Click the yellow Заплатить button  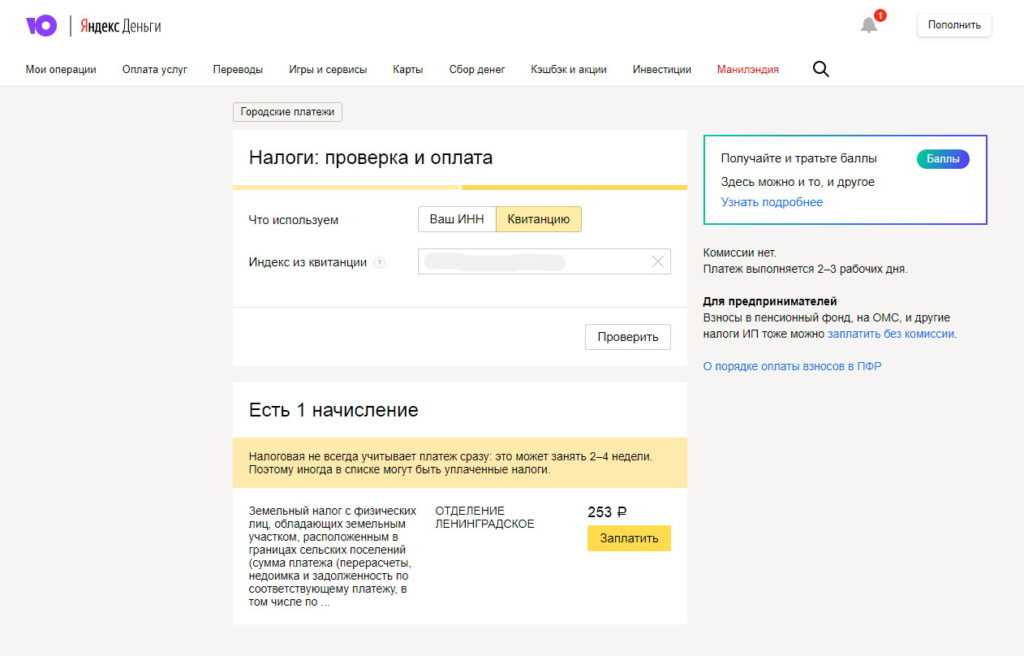(629, 538)
